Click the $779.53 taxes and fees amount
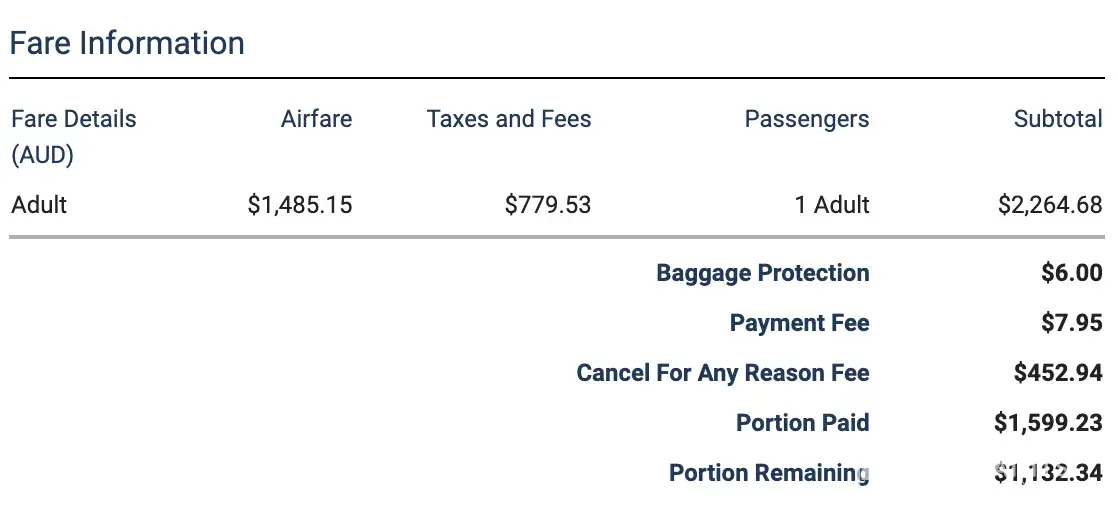Viewport: 1118px width, 522px height. 548,205
